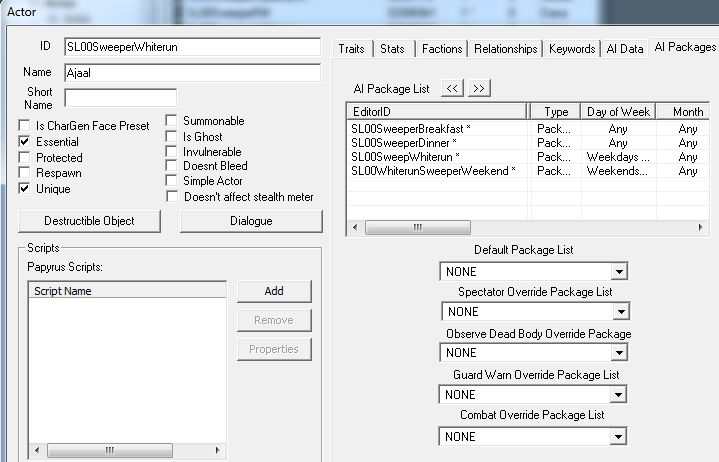This screenshot has width=719, height=462.
Task: Open the Relationships tab
Action: pos(505,49)
